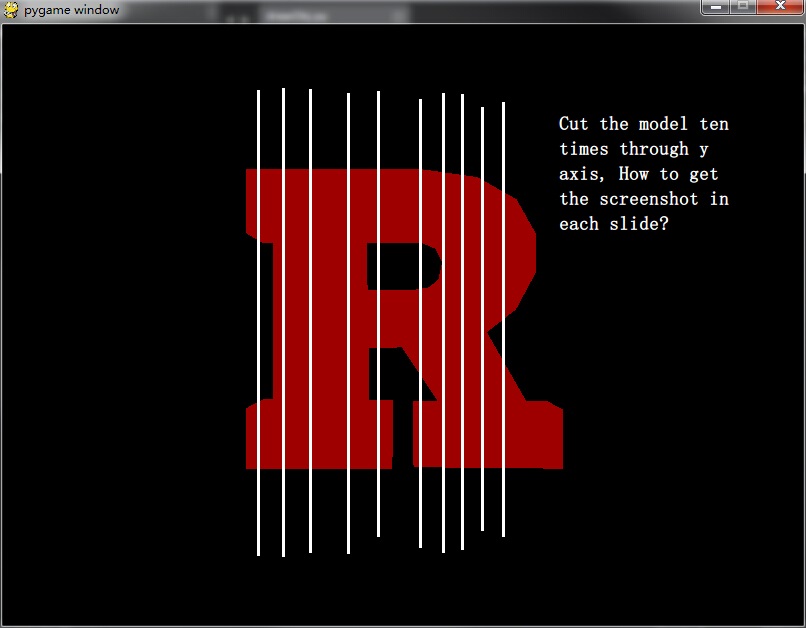Click the text 'times through y'
This screenshot has width=806, height=628.
point(634,149)
